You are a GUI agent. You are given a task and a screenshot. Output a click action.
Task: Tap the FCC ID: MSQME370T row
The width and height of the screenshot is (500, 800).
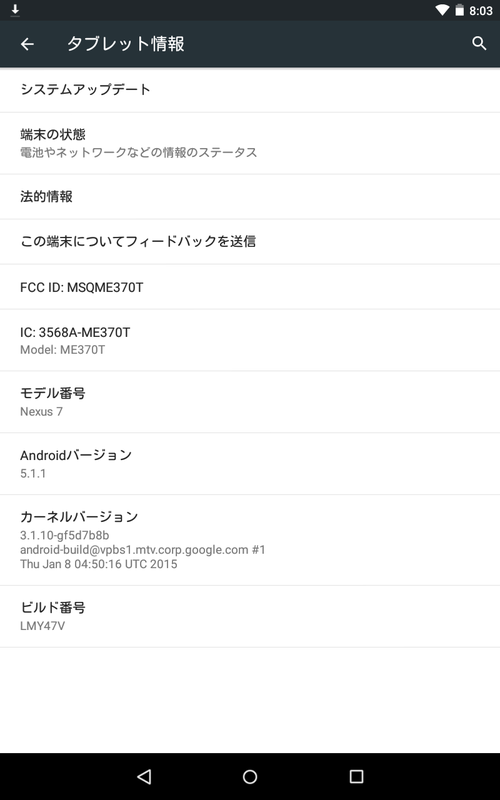click(x=250, y=287)
